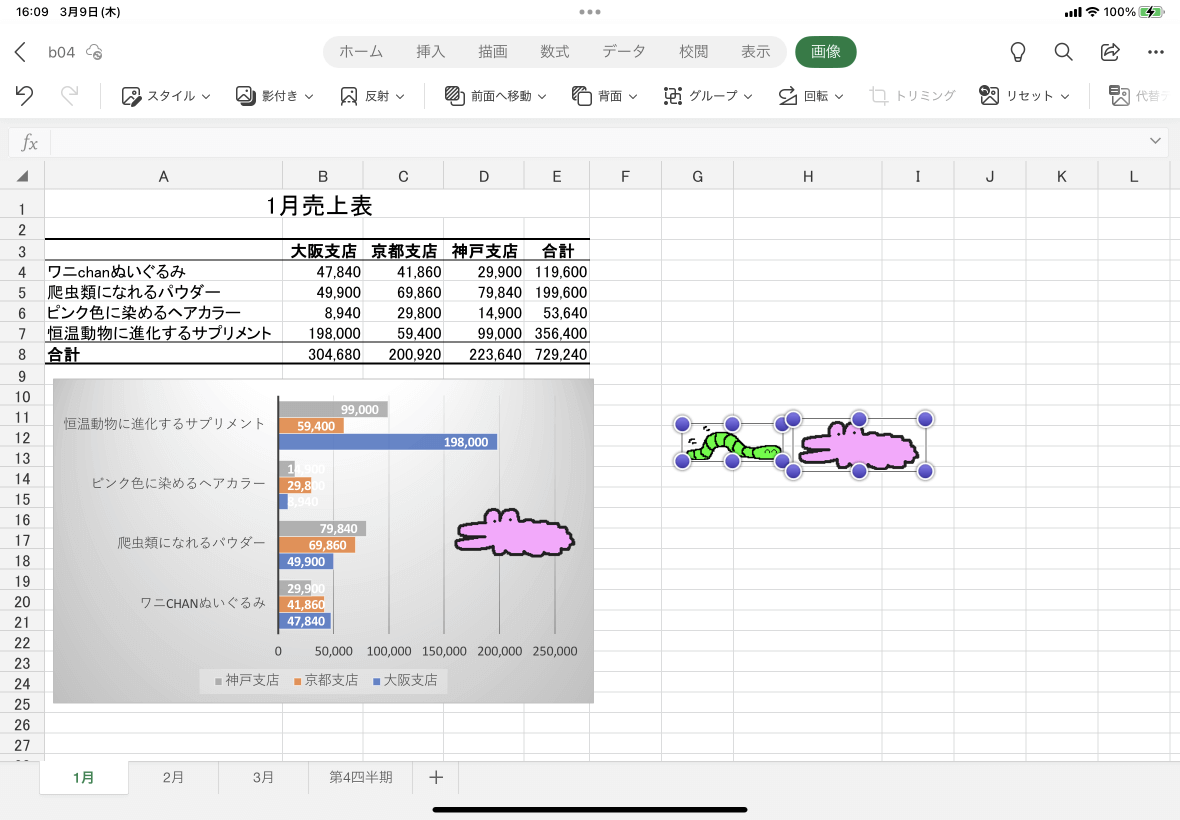The width and height of the screenshot is (1180, 820).
Task: Click the select-all corner triangle
Action: click(23, 176)
